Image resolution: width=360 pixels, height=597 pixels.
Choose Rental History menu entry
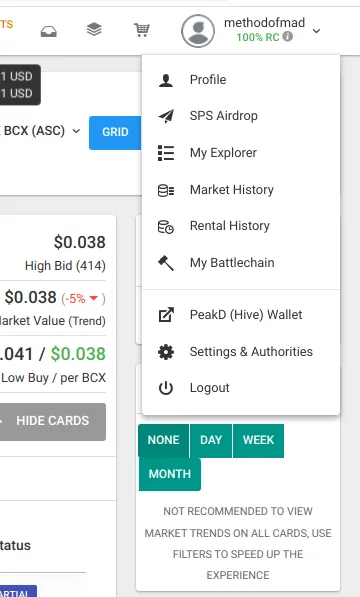[241, 226]
